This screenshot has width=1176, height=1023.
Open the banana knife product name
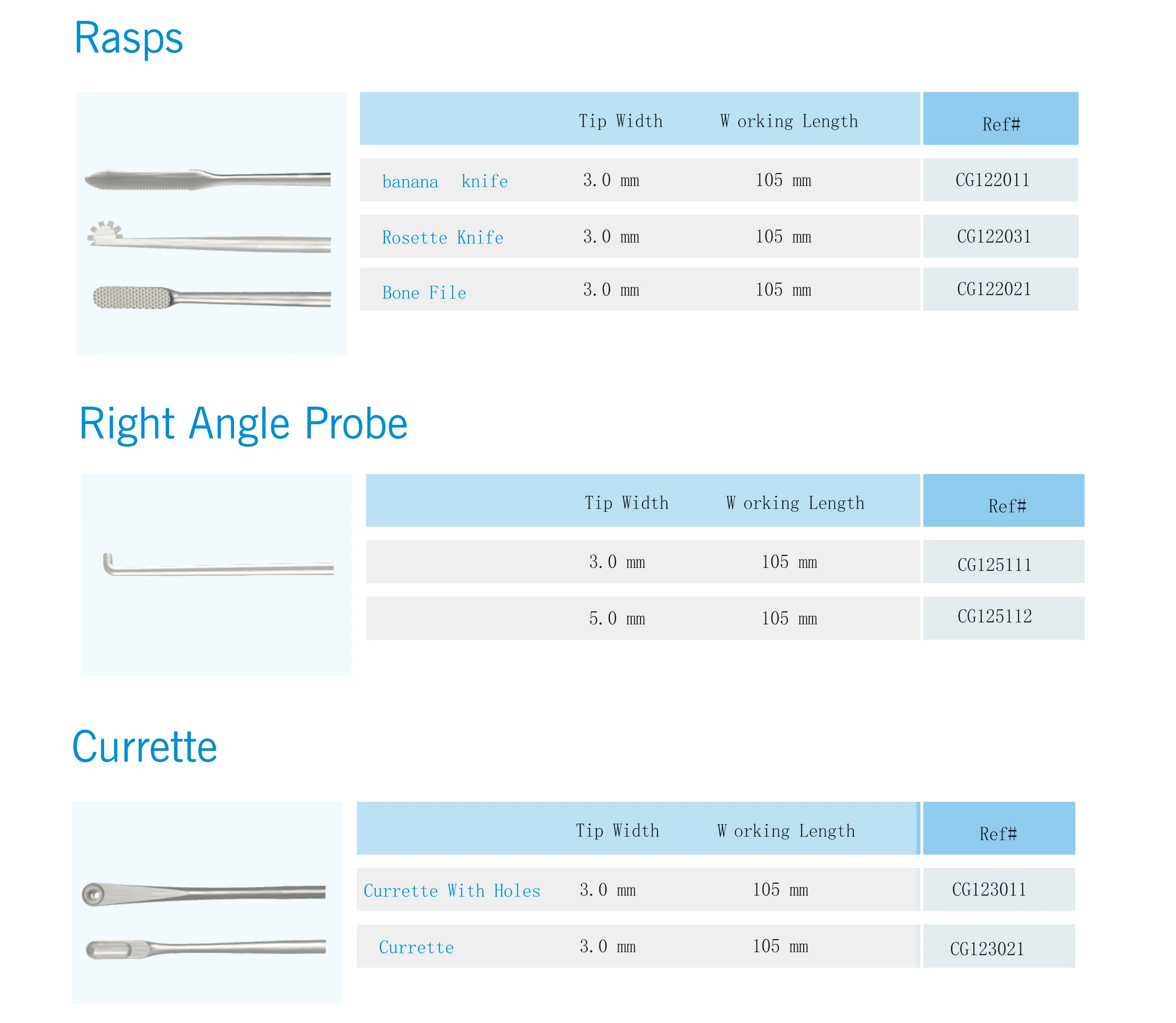(x=445, y=181)
